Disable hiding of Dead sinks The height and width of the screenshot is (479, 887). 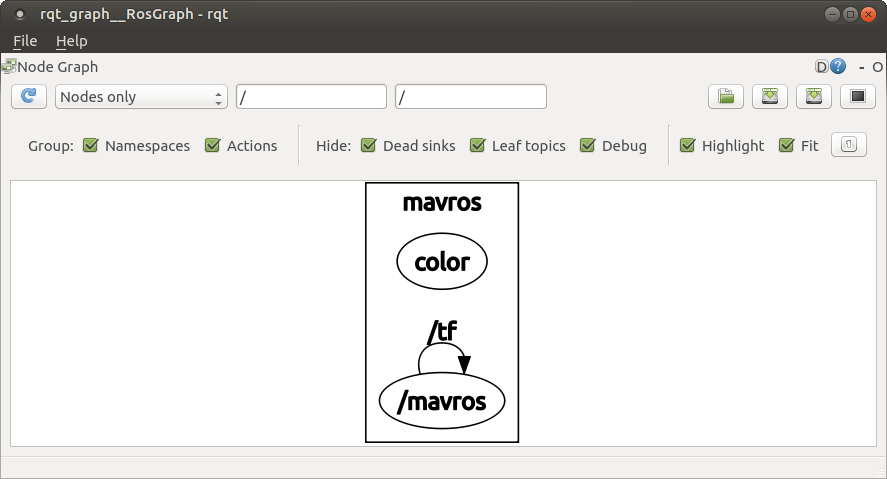[x=368, y=146]
